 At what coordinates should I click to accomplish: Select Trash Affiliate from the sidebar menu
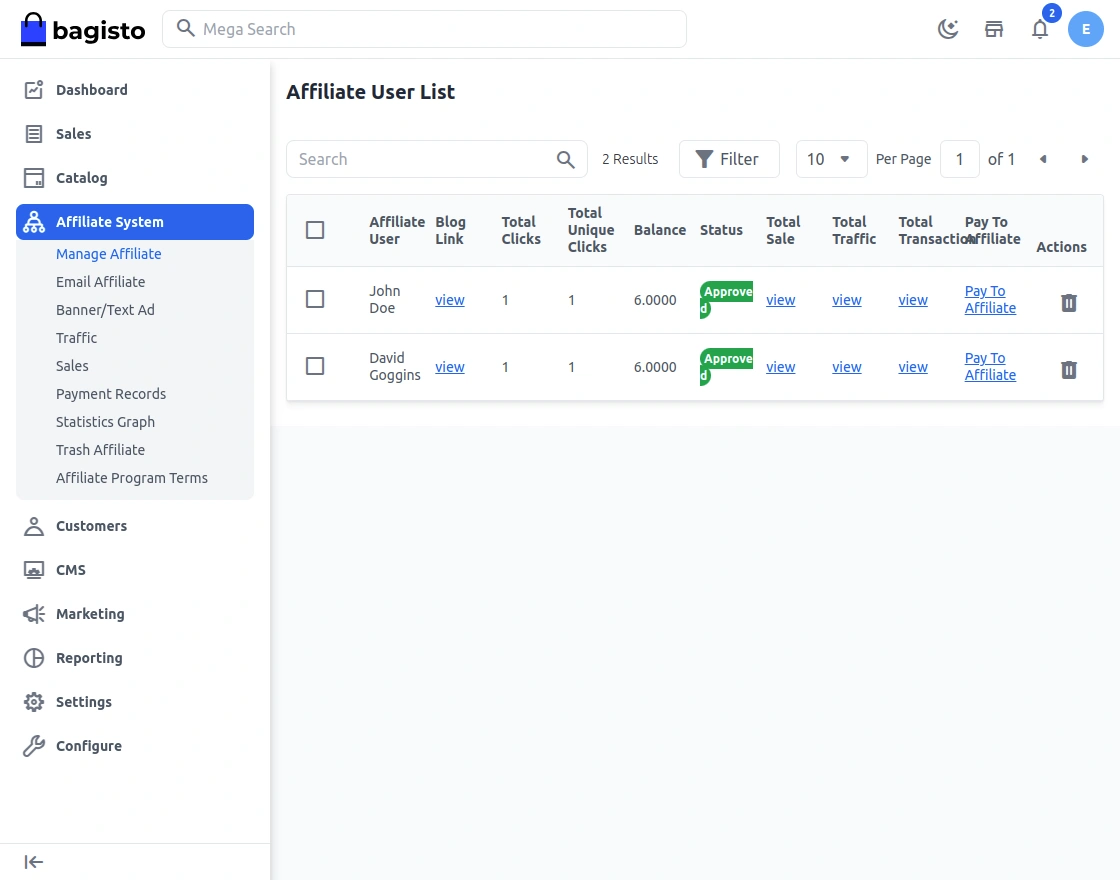click(x=100, y=449)
